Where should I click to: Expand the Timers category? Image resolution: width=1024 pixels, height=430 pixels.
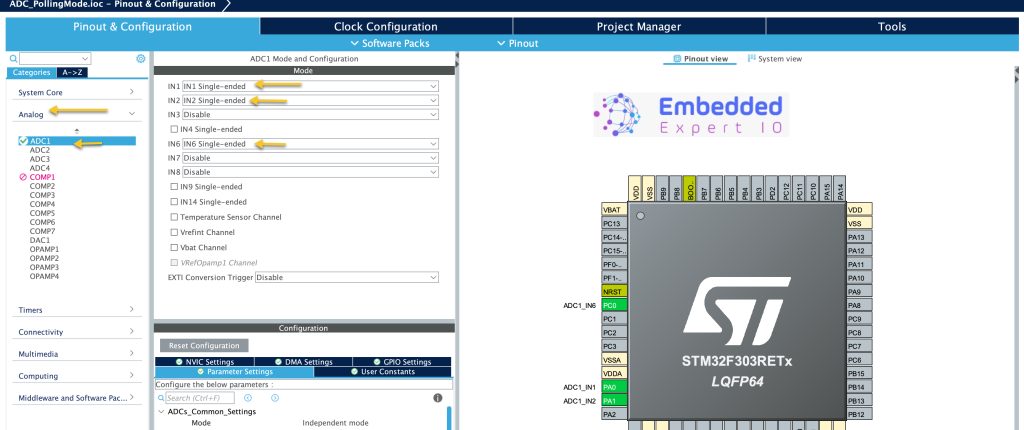tap(76, 310)
